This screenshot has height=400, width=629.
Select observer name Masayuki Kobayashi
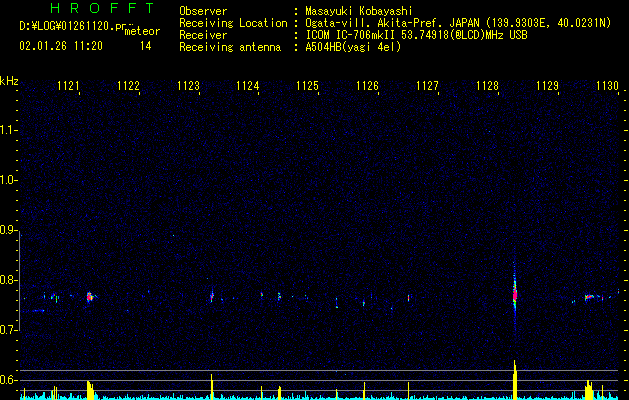359,11
